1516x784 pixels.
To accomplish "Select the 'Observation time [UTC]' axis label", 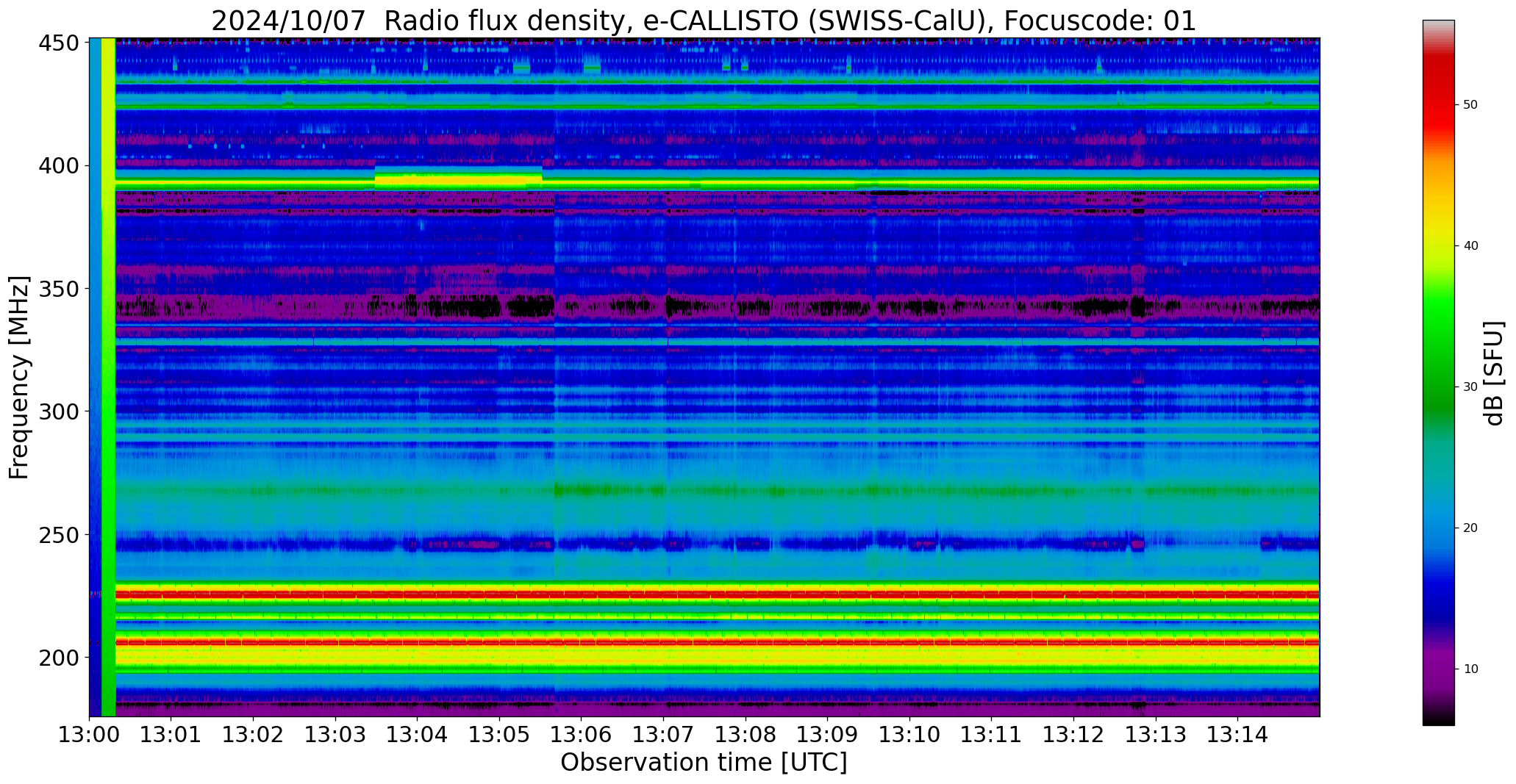I will pyautogui.click(x=704, y=762).
